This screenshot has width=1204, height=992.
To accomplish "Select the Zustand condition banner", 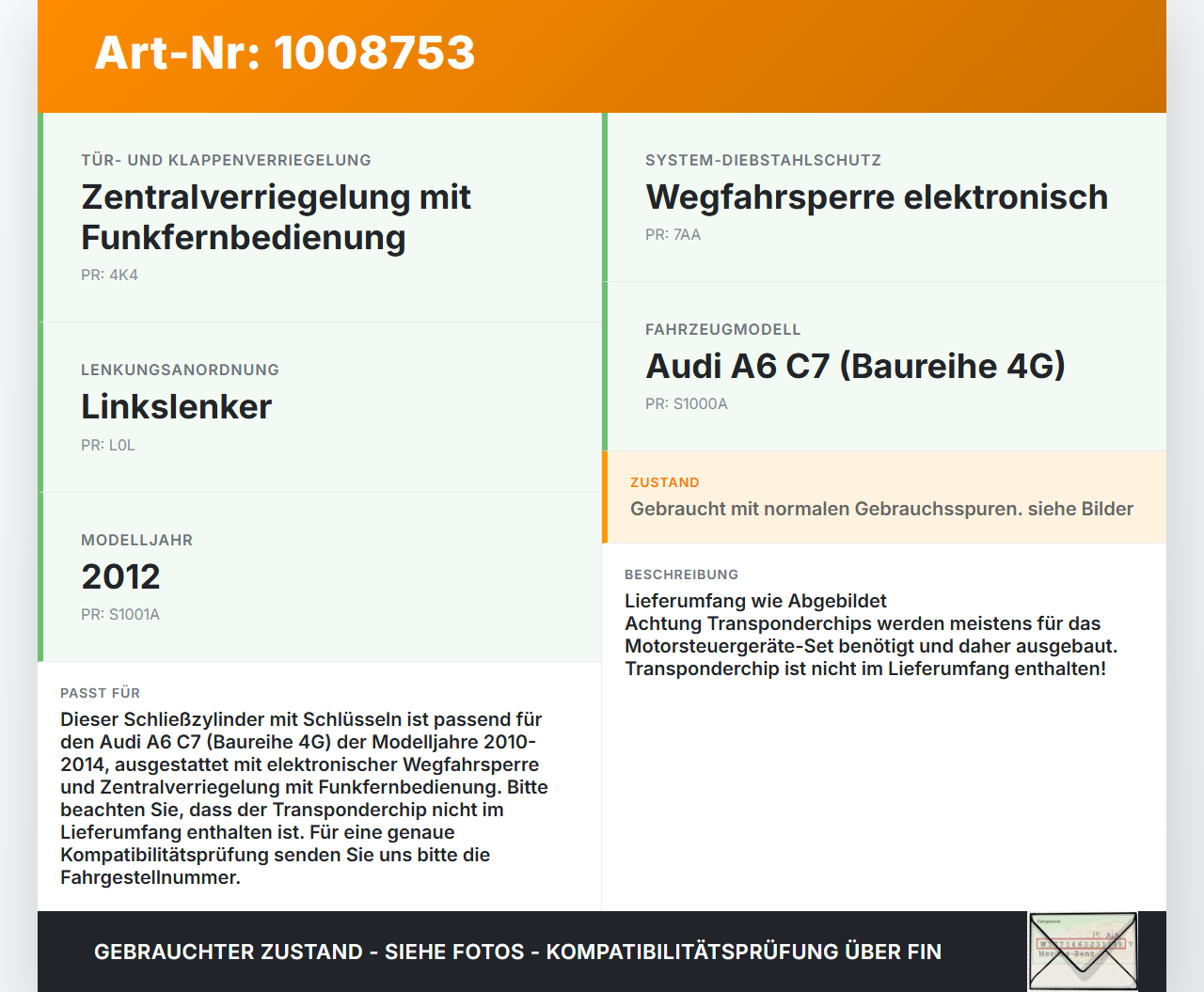I will click(884, 497).
